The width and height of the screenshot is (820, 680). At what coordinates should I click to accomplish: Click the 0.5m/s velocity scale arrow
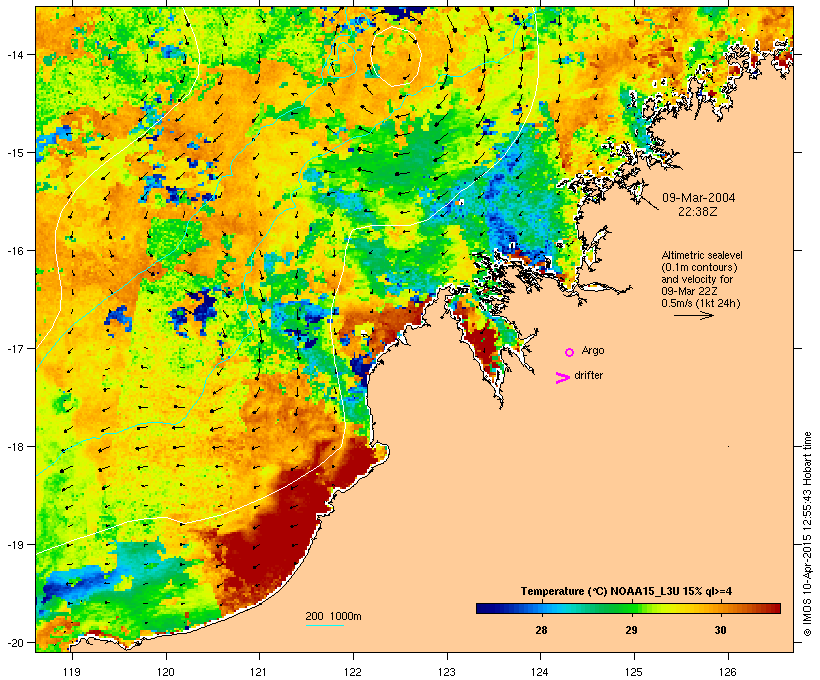point(693,315)
